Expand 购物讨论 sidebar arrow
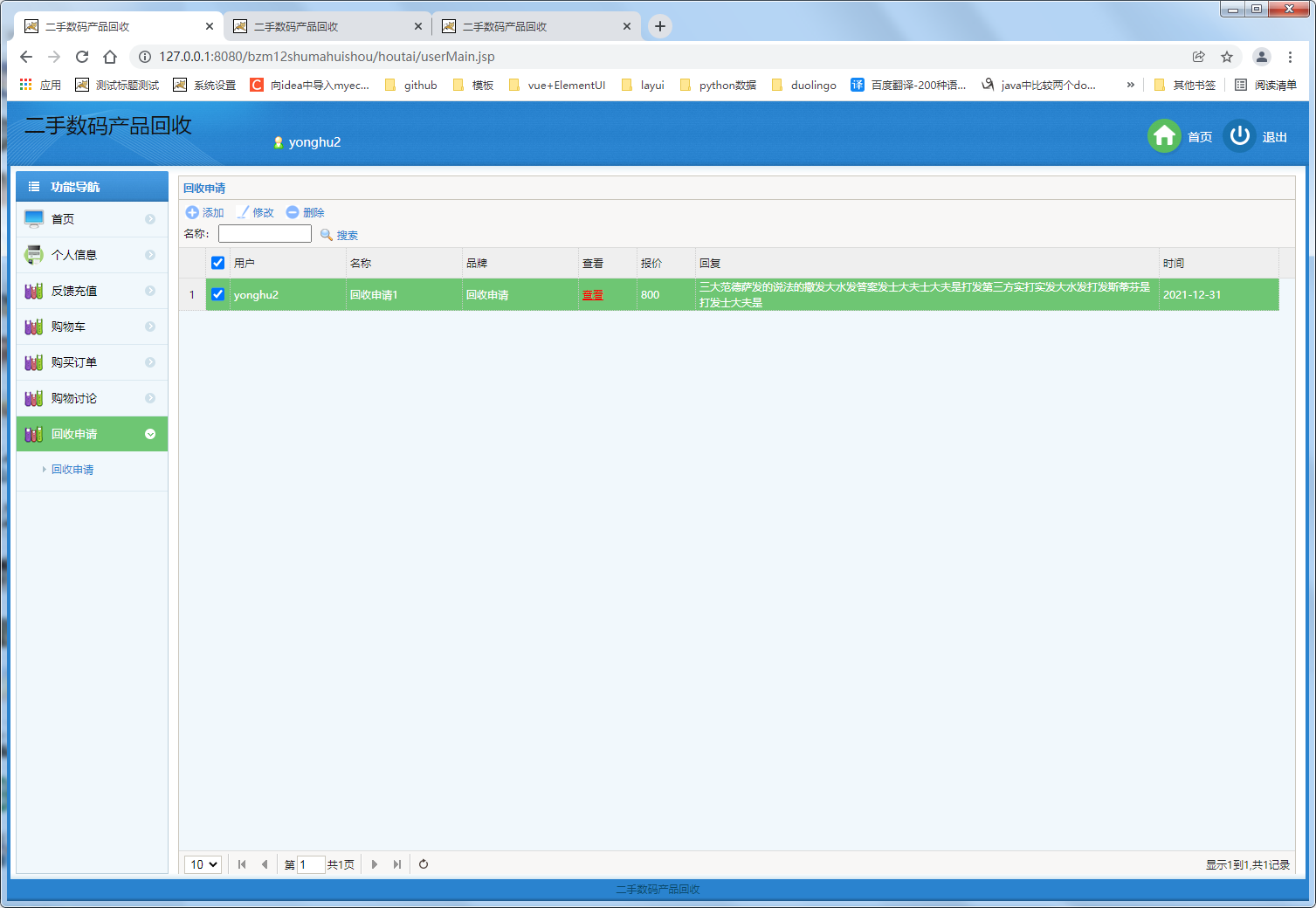Image resolution: width=1316 pixels, height=908 pixels. click(150, 398)
